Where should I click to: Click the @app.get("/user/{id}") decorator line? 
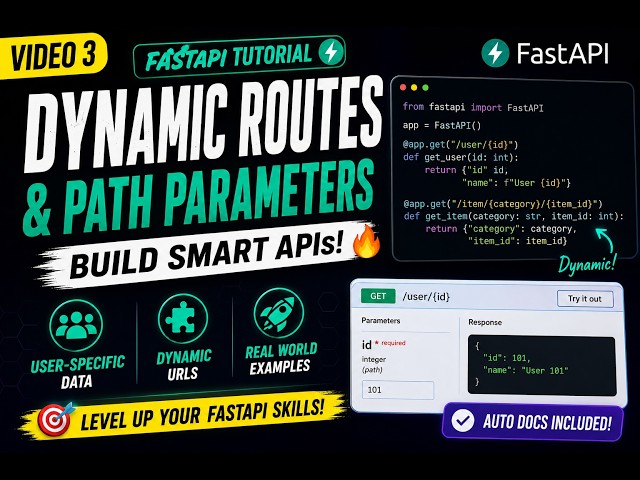[x=460, y=145]
